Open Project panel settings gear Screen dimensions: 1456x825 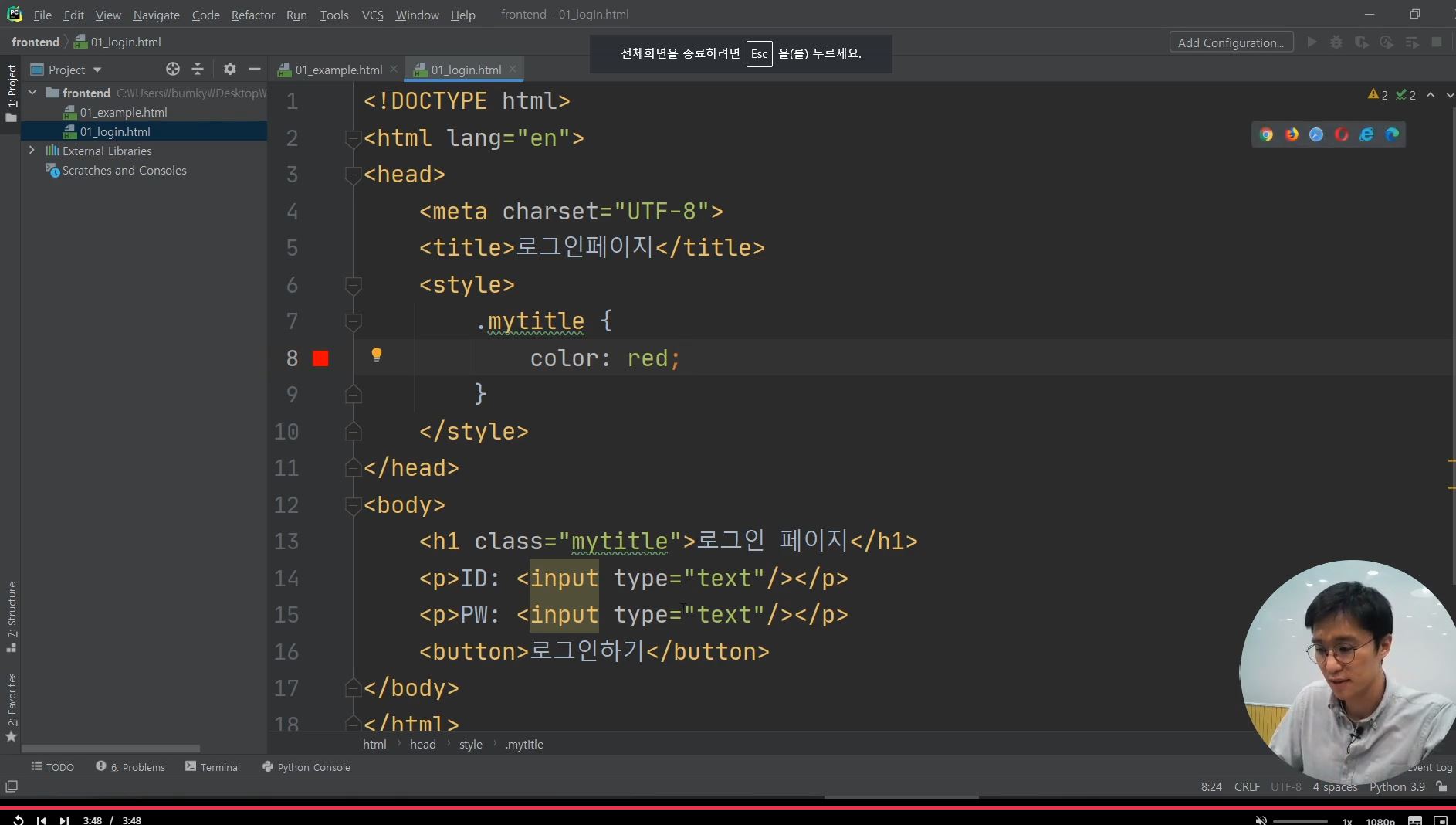(229, 70)
